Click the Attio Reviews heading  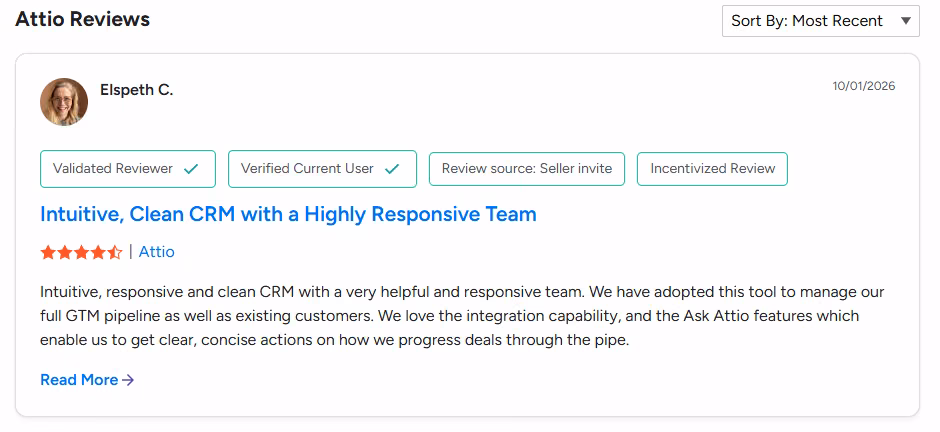pos(83,19)
